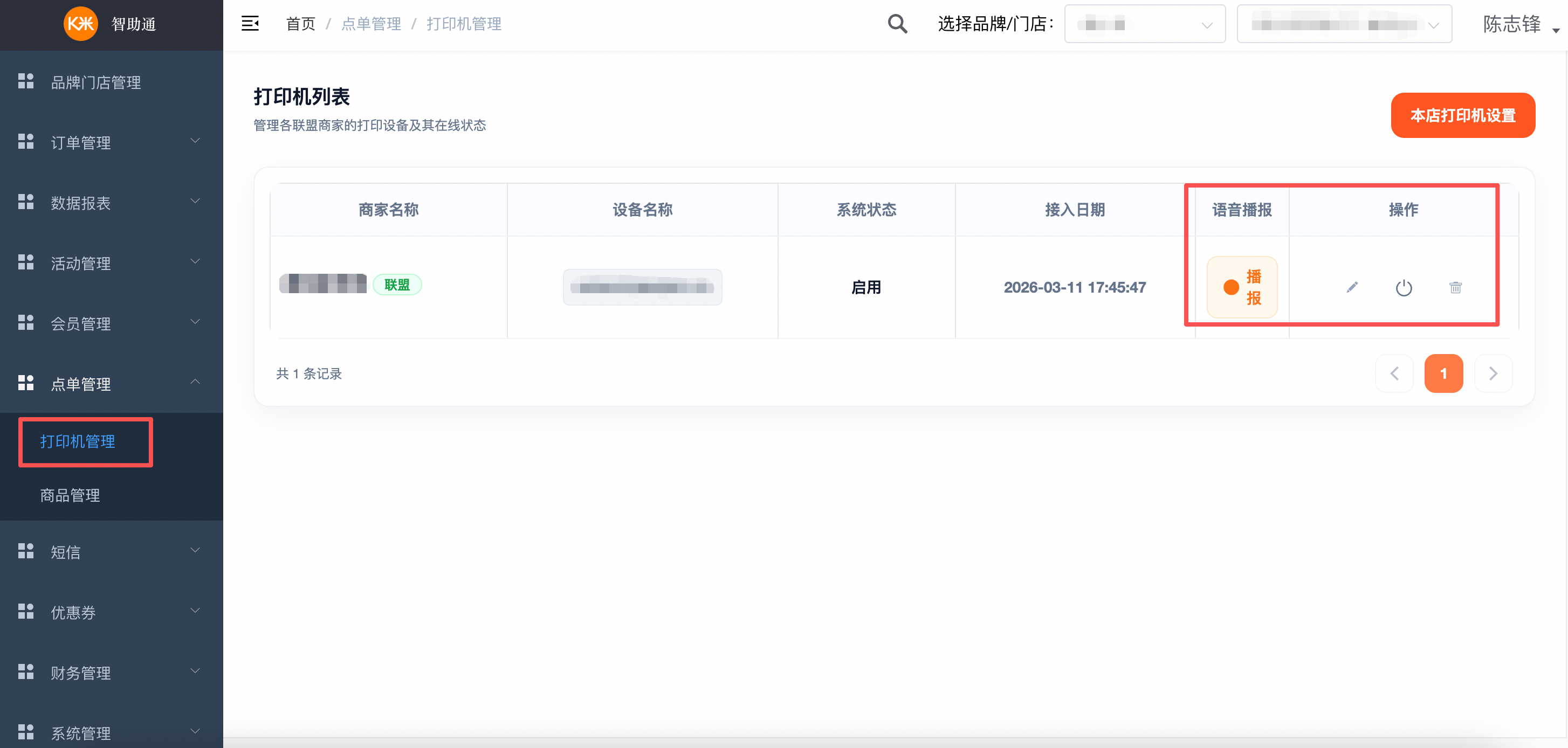Click the 数据报表 grid icon
Screen dimensions: 1568x748
point(25,202)
